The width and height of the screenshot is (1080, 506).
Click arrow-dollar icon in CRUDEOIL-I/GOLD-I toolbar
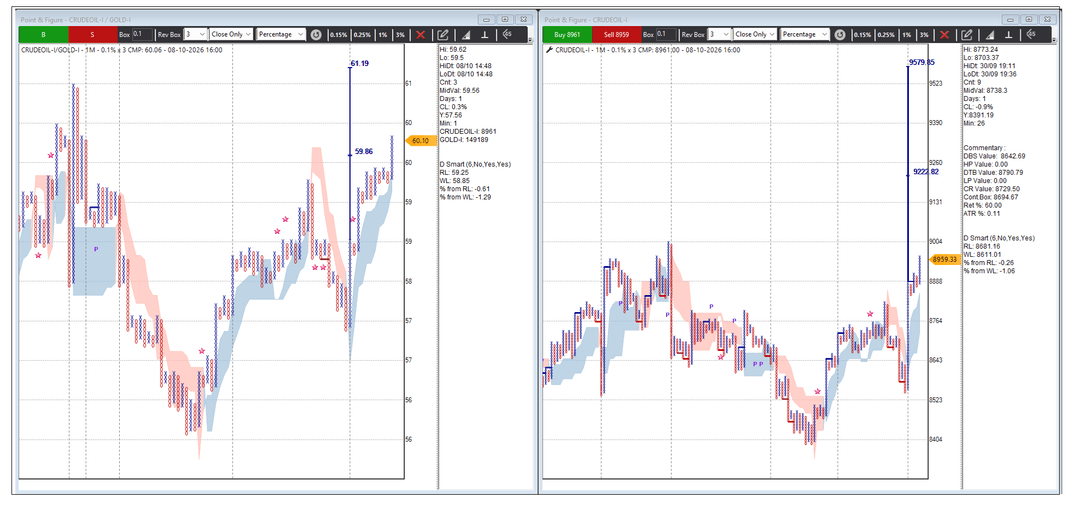point(507,34)
